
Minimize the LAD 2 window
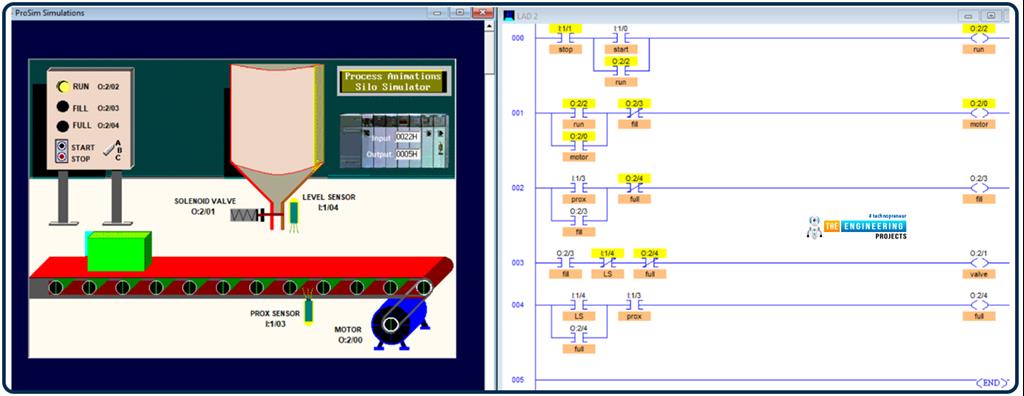(x=968, y=15)
